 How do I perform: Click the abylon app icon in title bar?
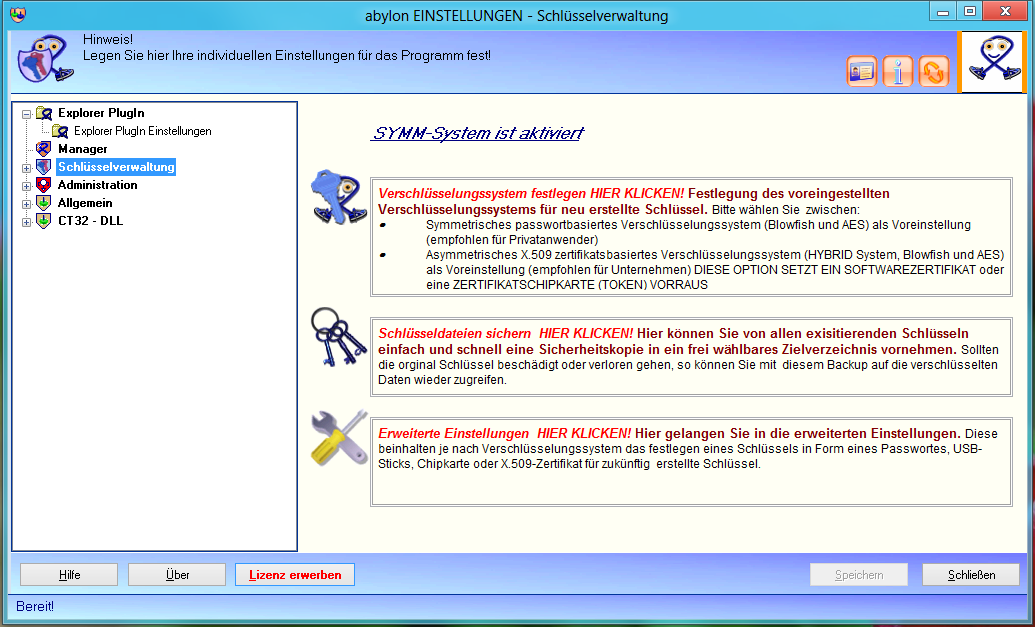tap(18, 15)
